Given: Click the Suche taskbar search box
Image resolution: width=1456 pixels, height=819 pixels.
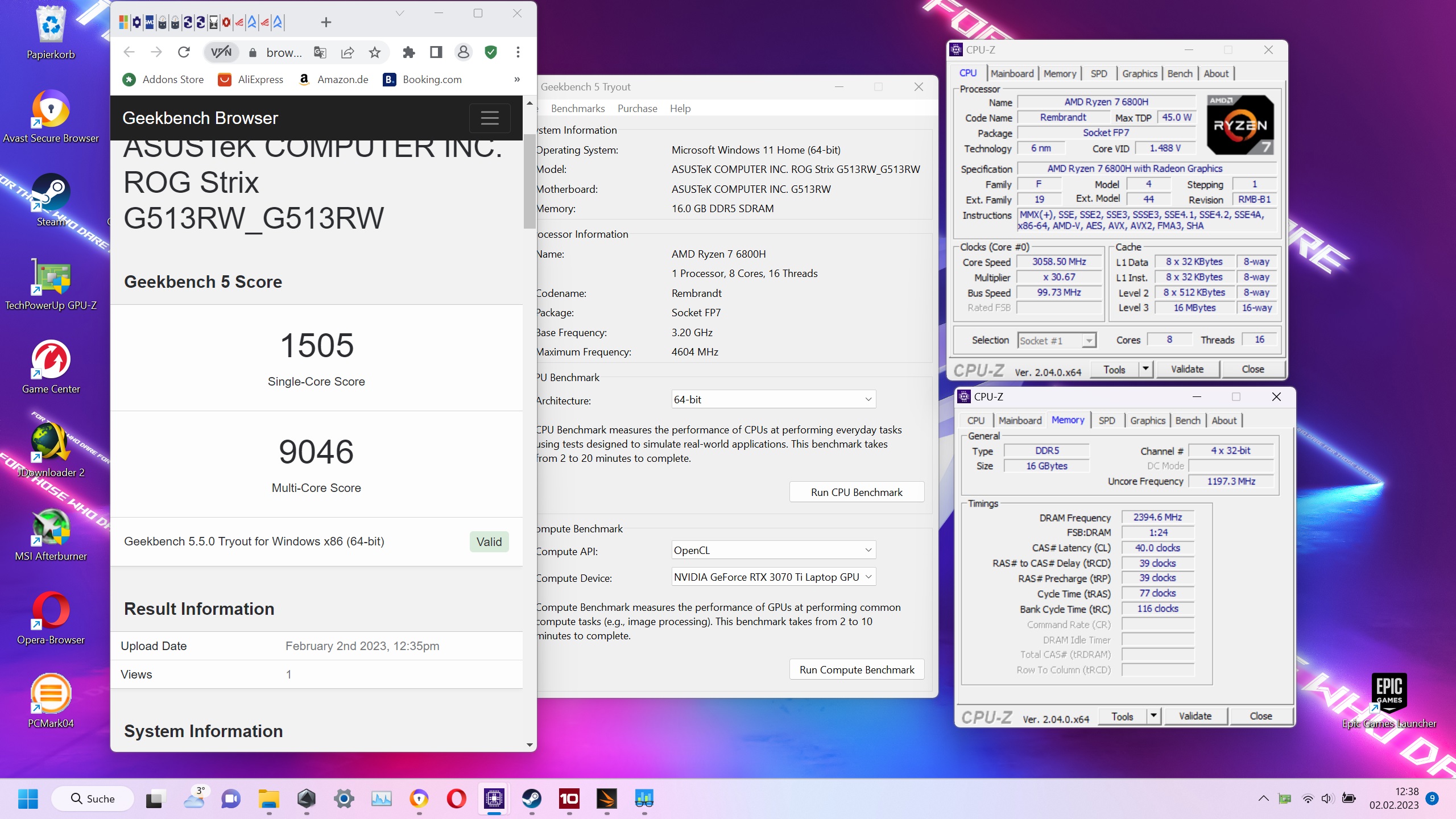Looking at the screenshot, I should tap(93, 799).
